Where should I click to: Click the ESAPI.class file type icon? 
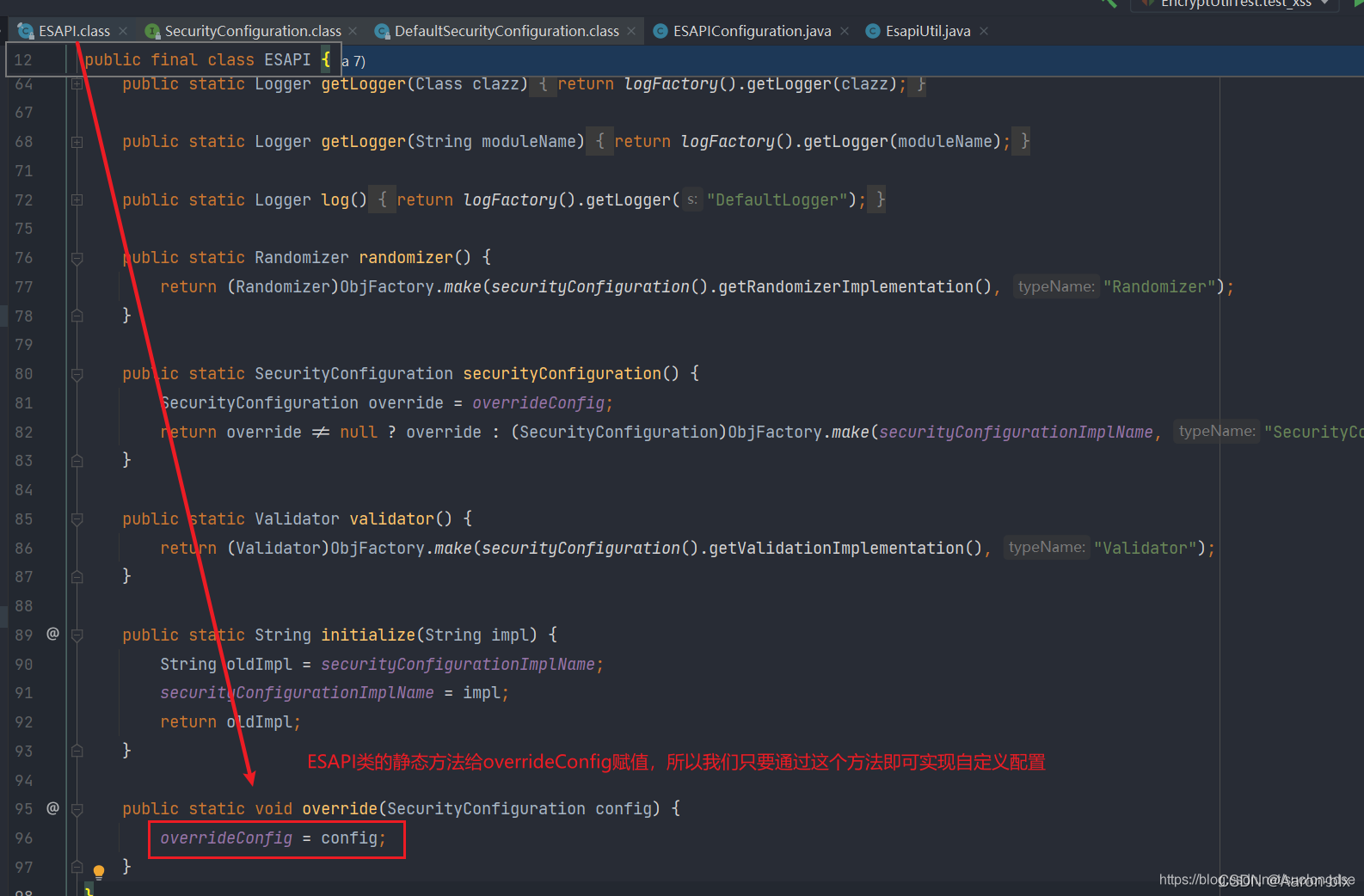coord(25,31)
